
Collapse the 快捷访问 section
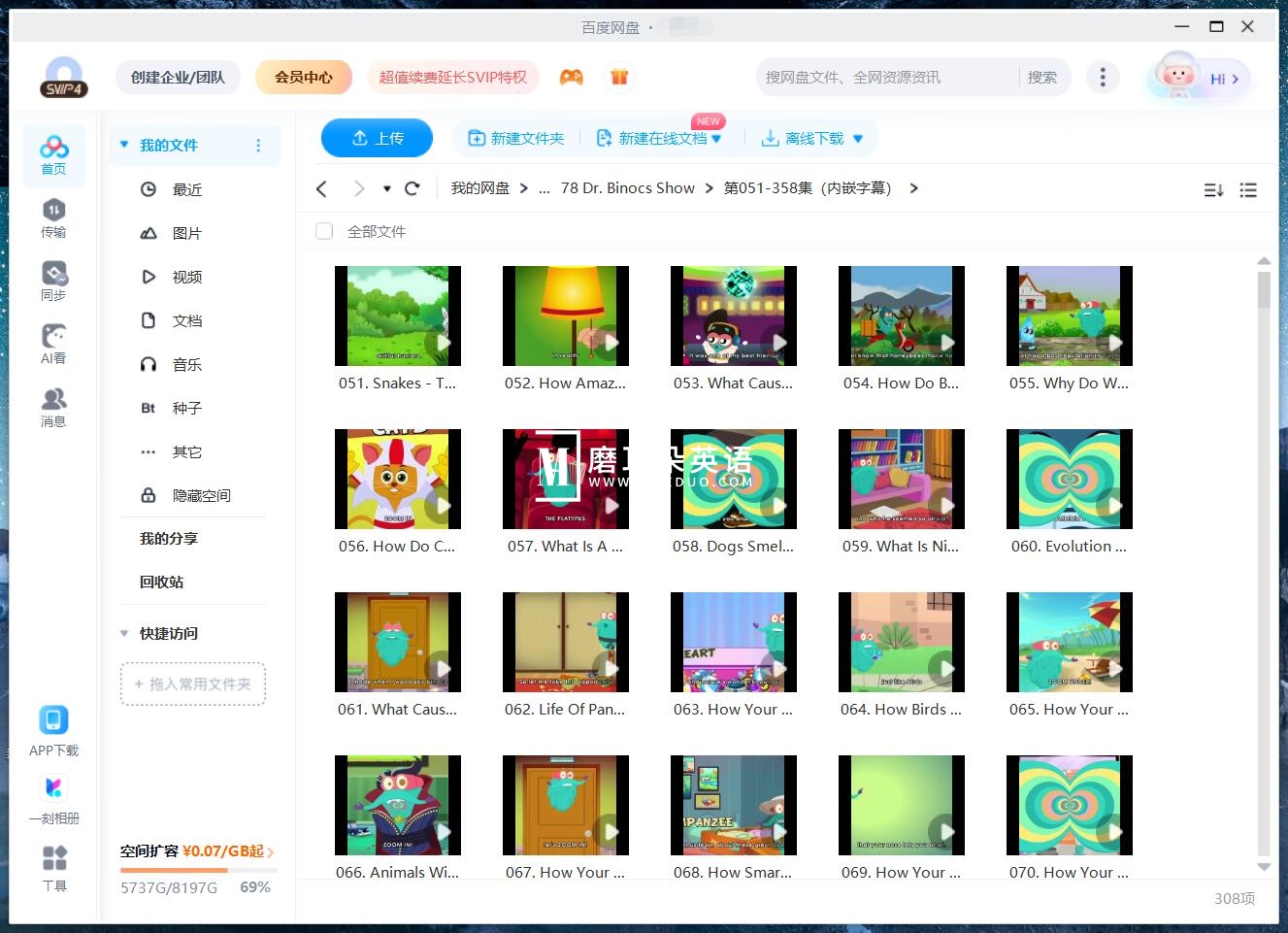[124, 633]
